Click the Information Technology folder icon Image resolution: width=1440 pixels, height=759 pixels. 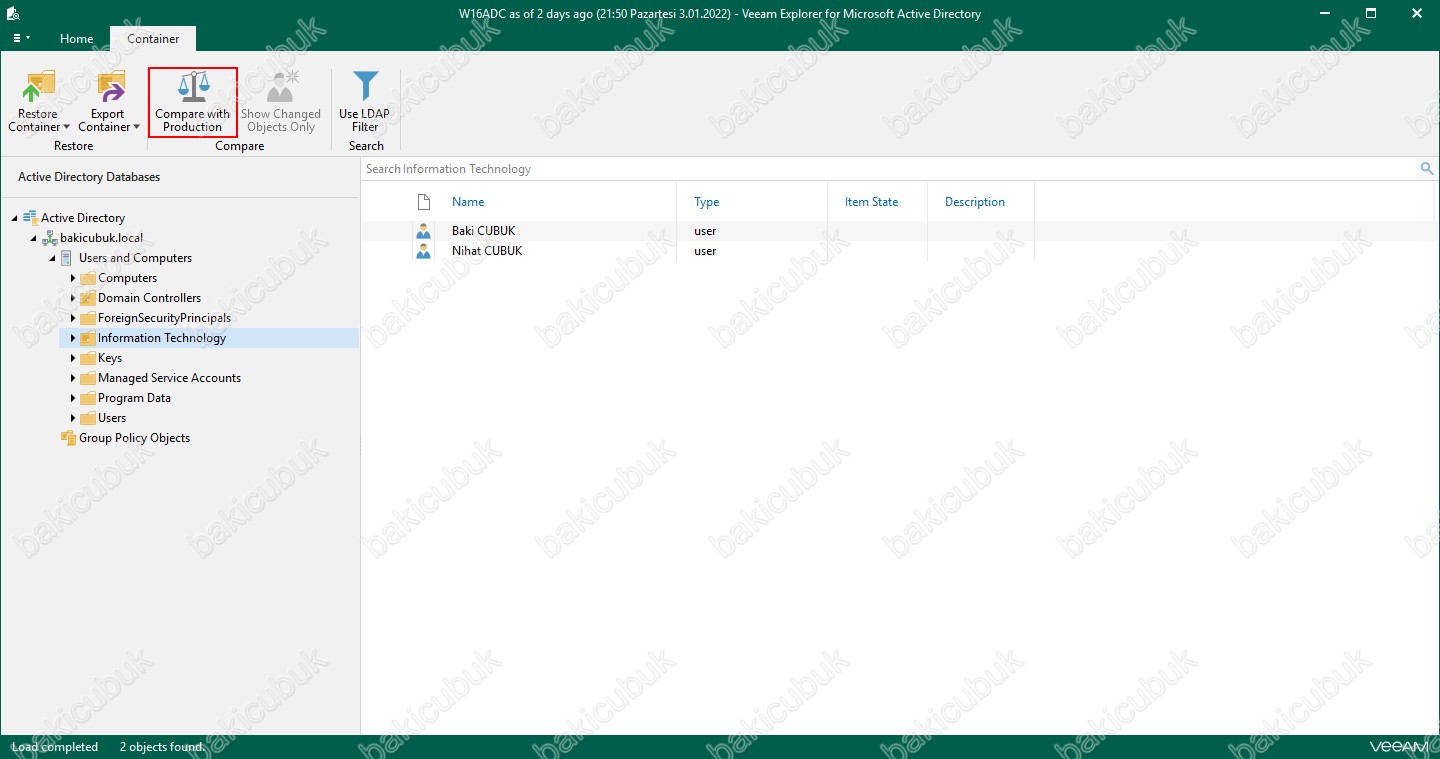tap(88, 338)
